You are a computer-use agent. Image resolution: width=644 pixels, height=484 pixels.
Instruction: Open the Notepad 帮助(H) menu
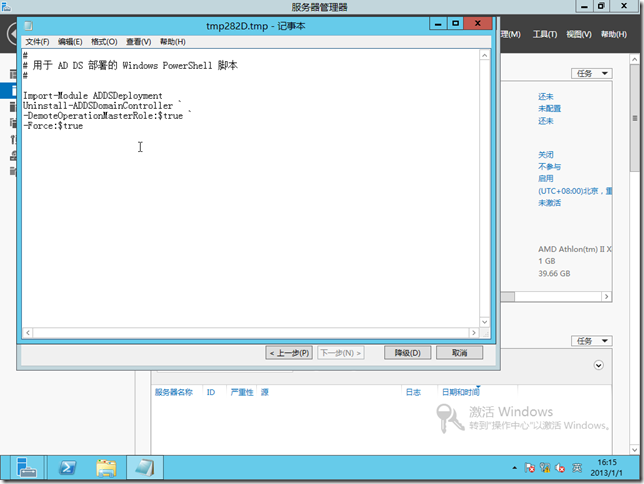pyautogui.click(x=172, y=42)
